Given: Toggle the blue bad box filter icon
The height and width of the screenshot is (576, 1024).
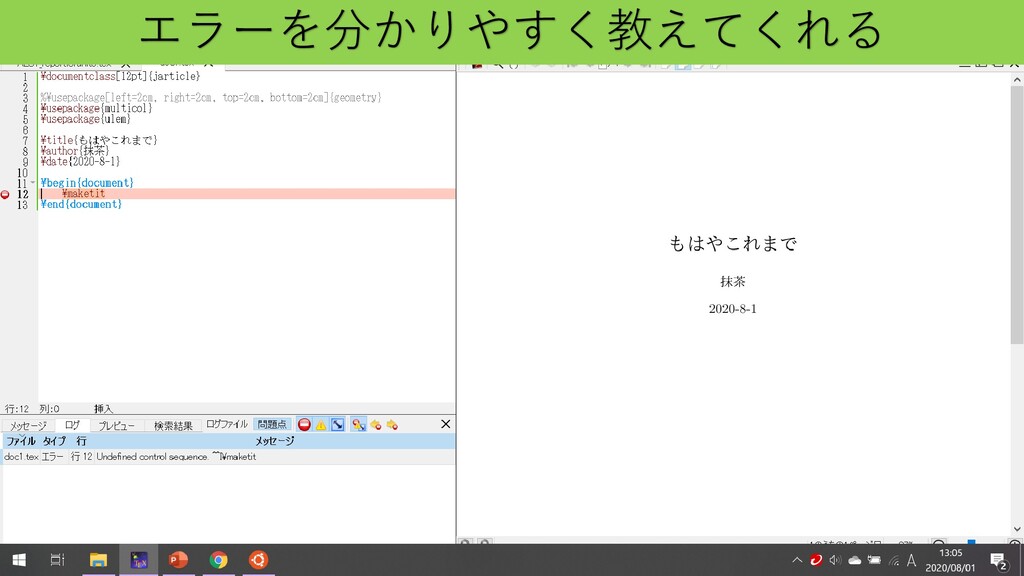Looking at the screenshot, I should coord(338,424).
